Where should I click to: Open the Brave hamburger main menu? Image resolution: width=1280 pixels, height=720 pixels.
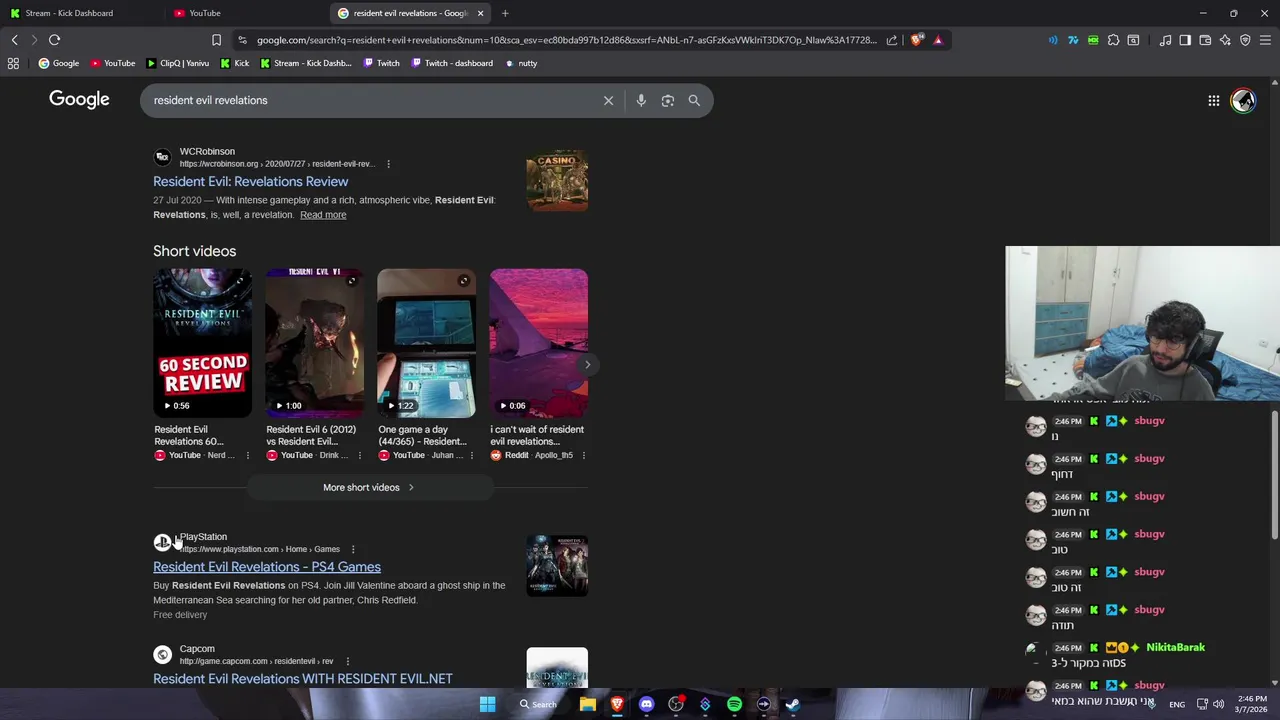1265,40
